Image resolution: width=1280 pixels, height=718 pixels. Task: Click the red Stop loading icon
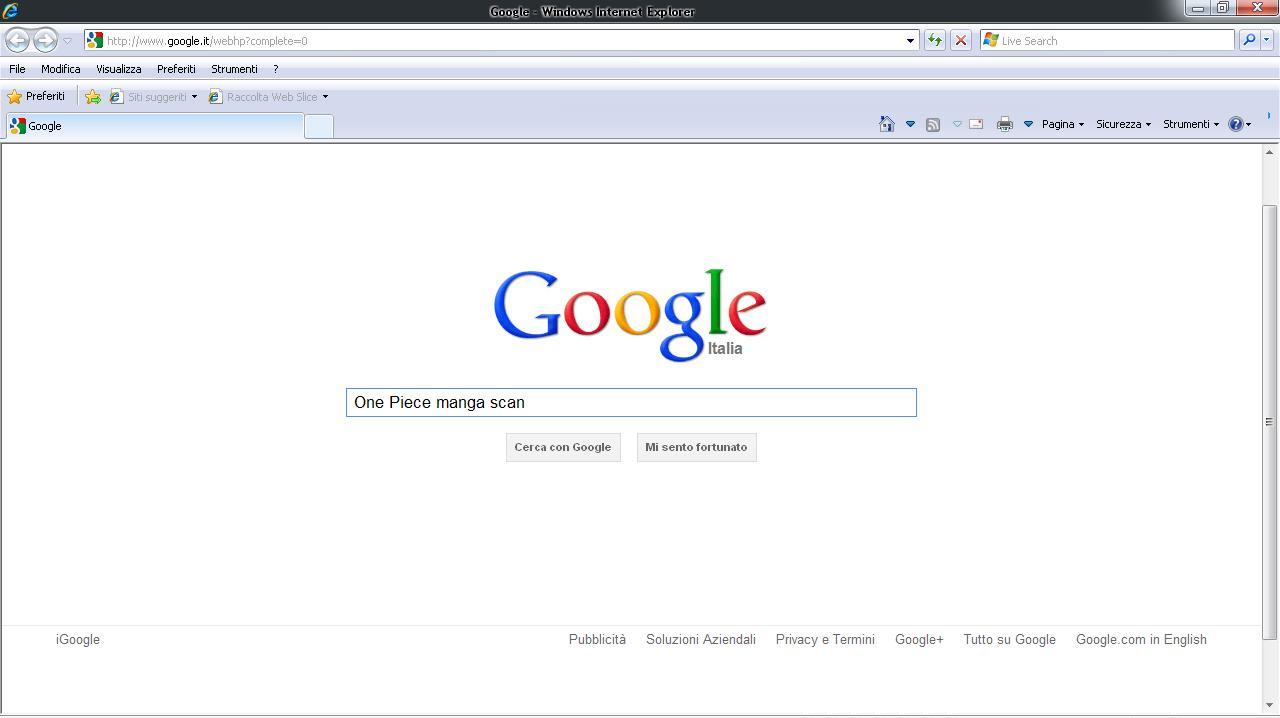pos(960,40)
